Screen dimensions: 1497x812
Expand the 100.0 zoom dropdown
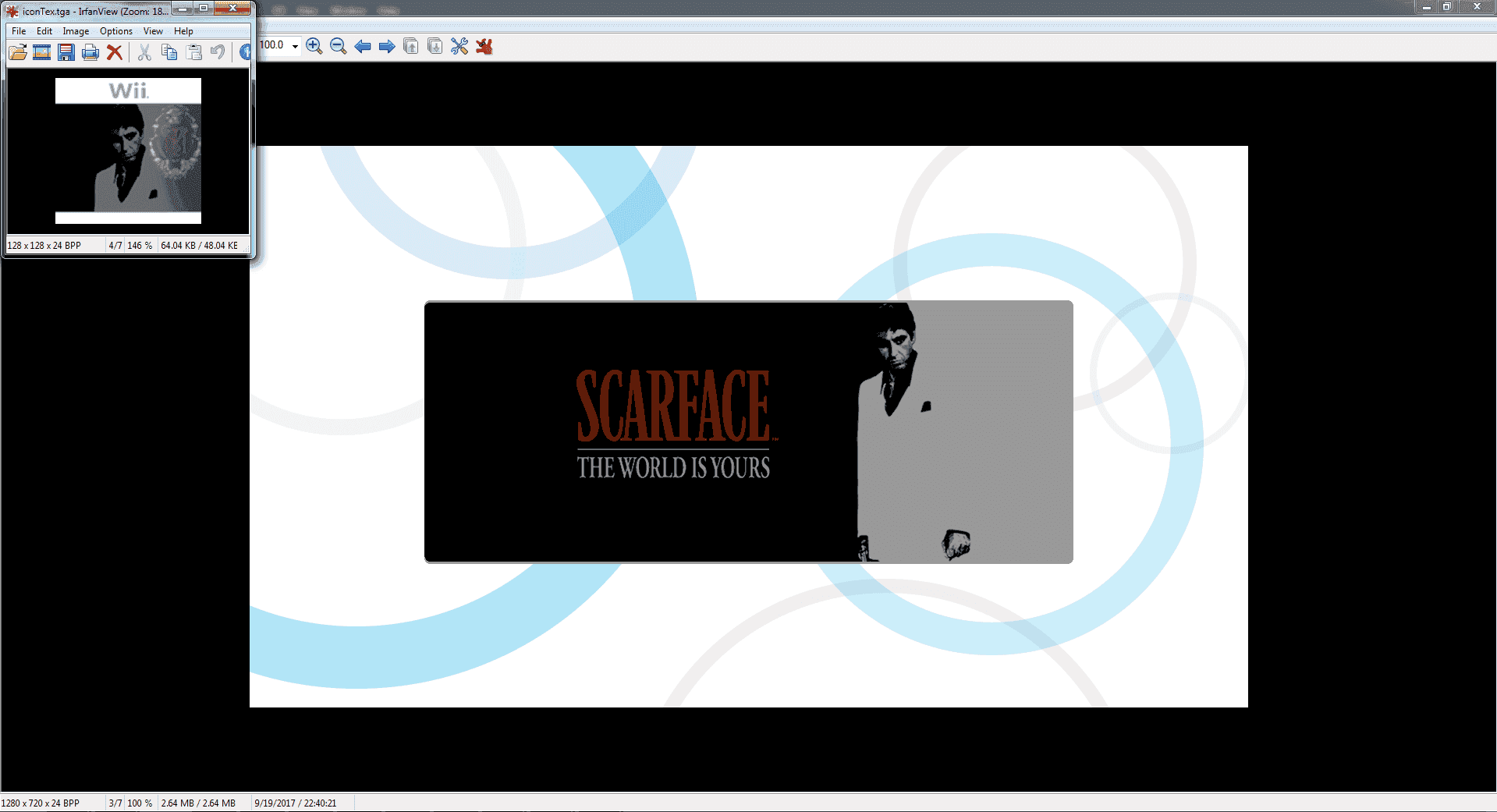coord(295,46)
